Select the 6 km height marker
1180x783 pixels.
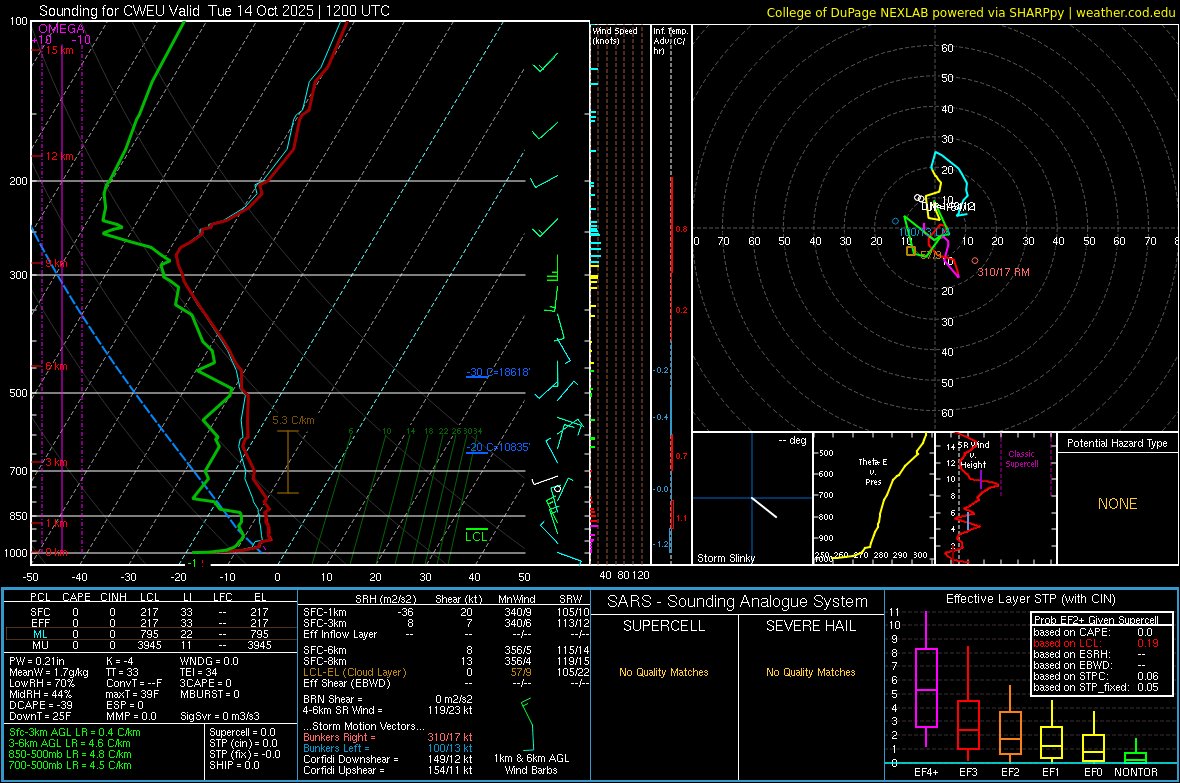(56, 367)
